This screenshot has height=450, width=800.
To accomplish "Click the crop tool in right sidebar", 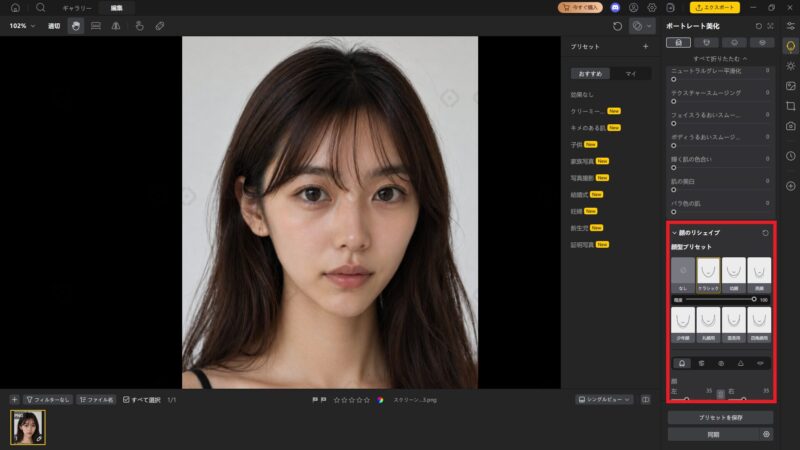I will click(790, 106).
